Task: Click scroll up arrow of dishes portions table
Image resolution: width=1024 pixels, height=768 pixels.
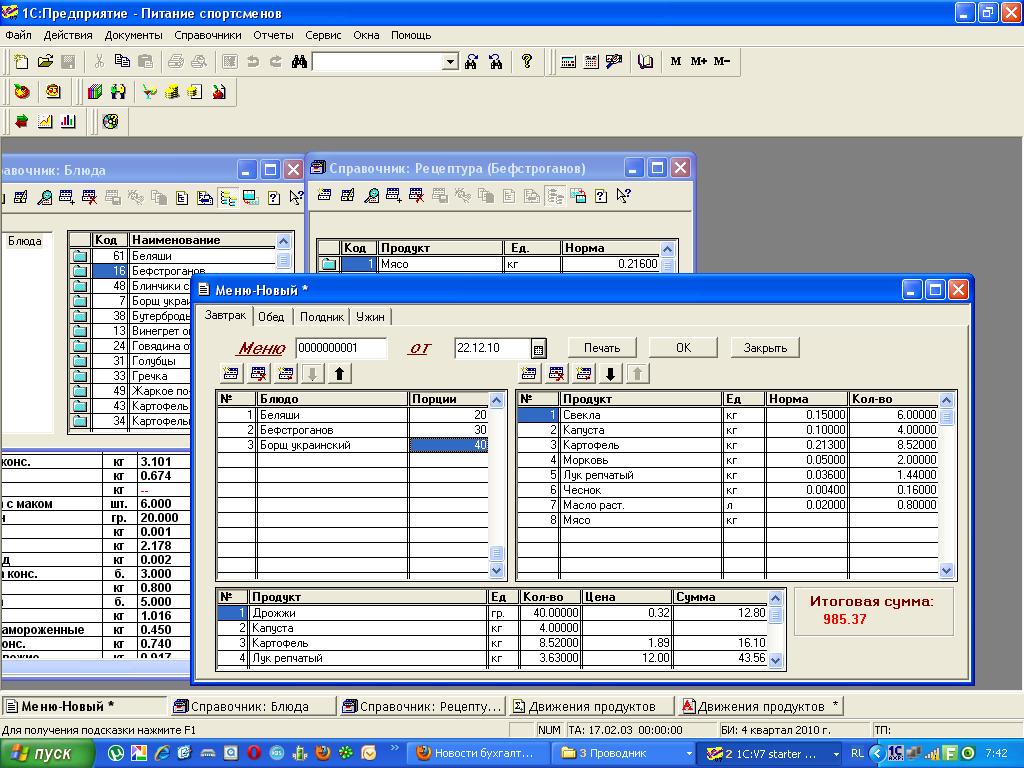Action: pos(496,400)
